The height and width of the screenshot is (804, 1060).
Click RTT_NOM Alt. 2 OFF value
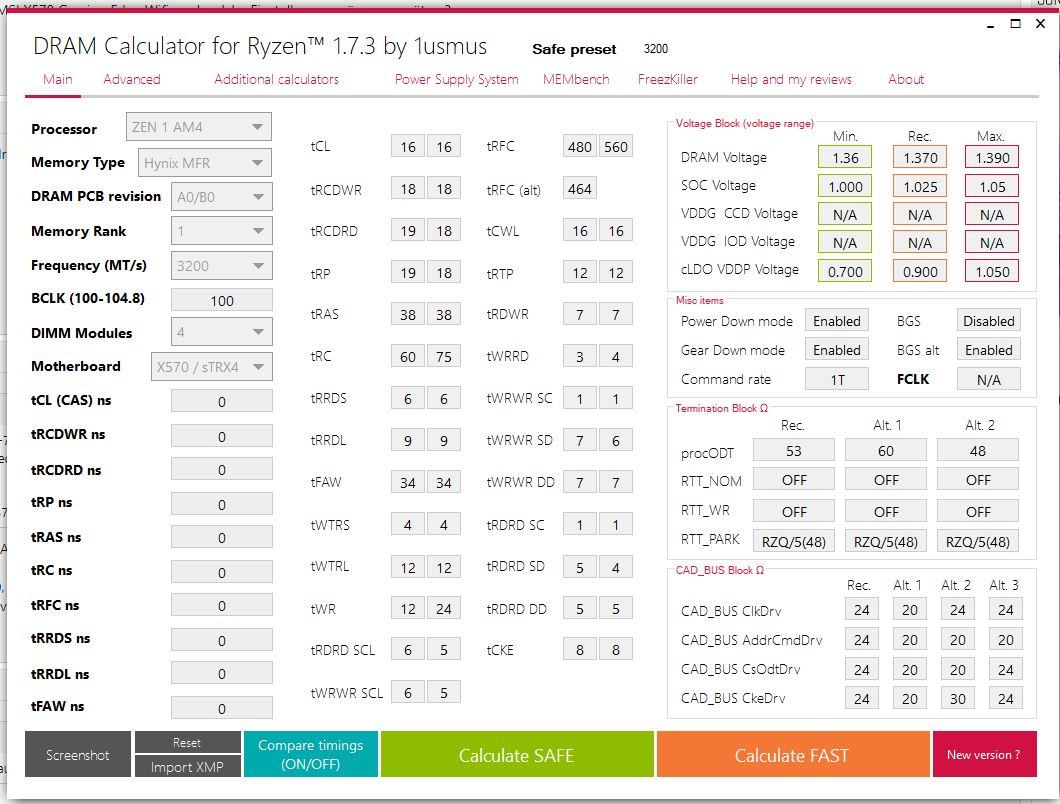pos(978,479)
